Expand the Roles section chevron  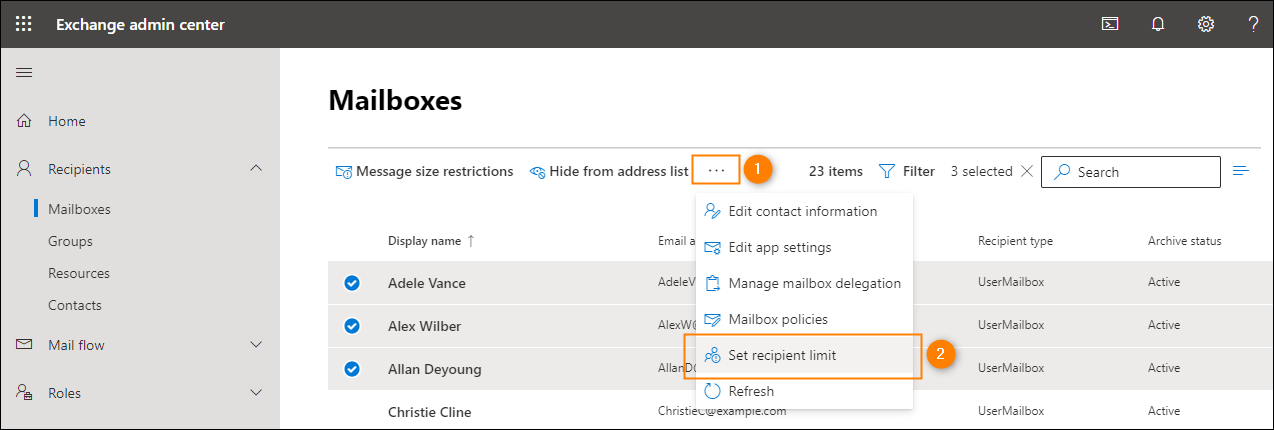255,393
